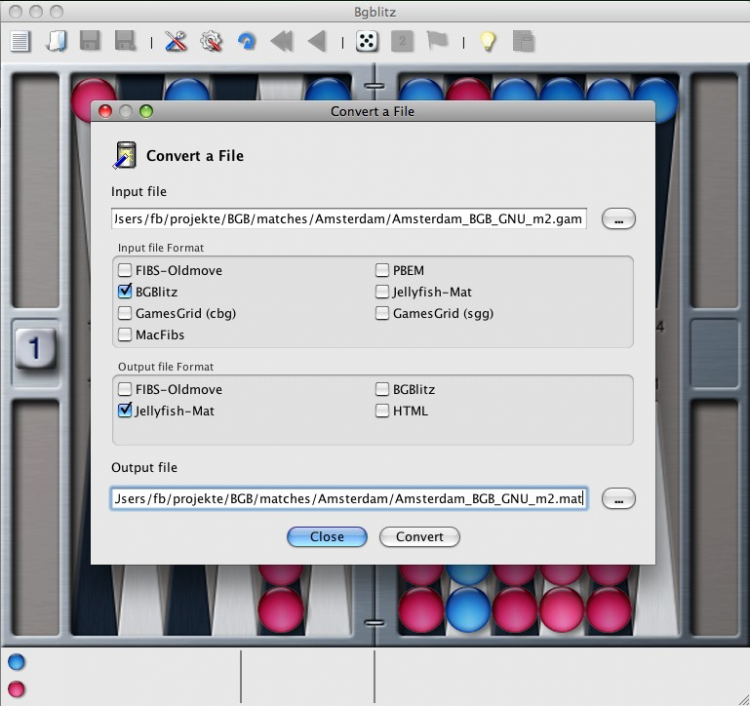750x706 pixels.
Task: Check the MacFibs input format
Action: coord(125,334)
